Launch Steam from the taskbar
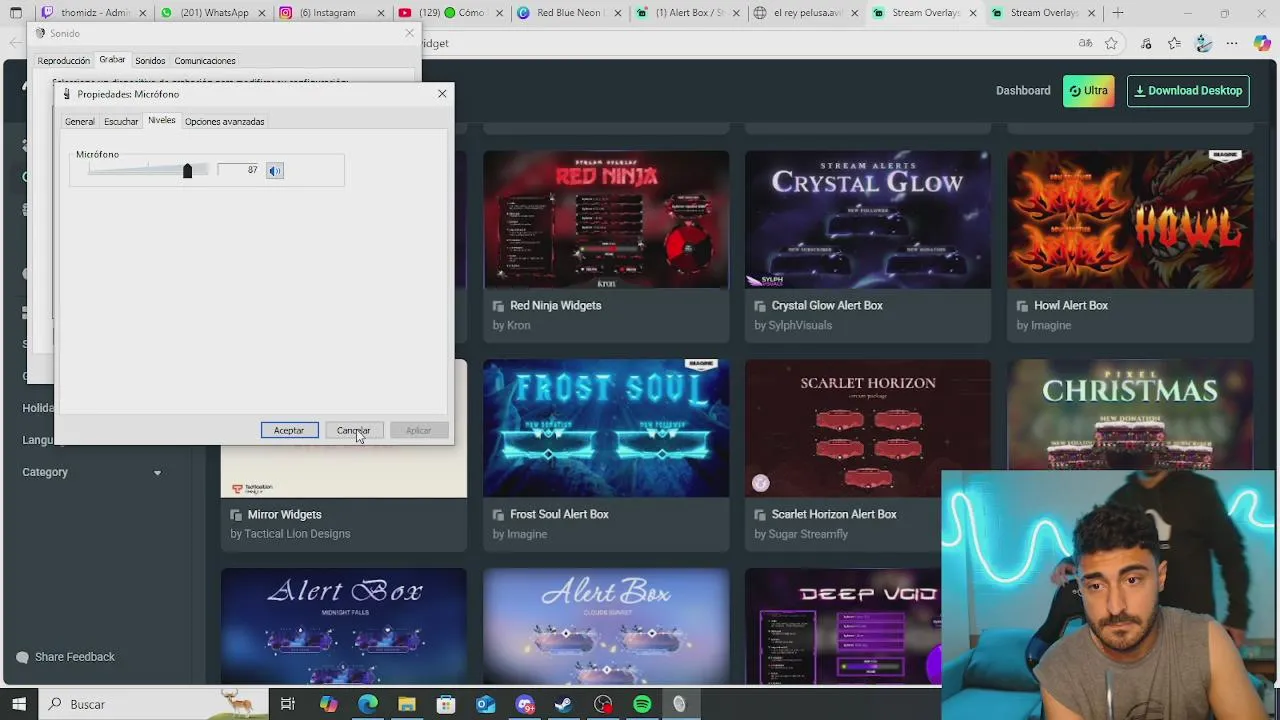Image resolution: width=1280 pixels, height=720 pixels. (x=564, y=704)
